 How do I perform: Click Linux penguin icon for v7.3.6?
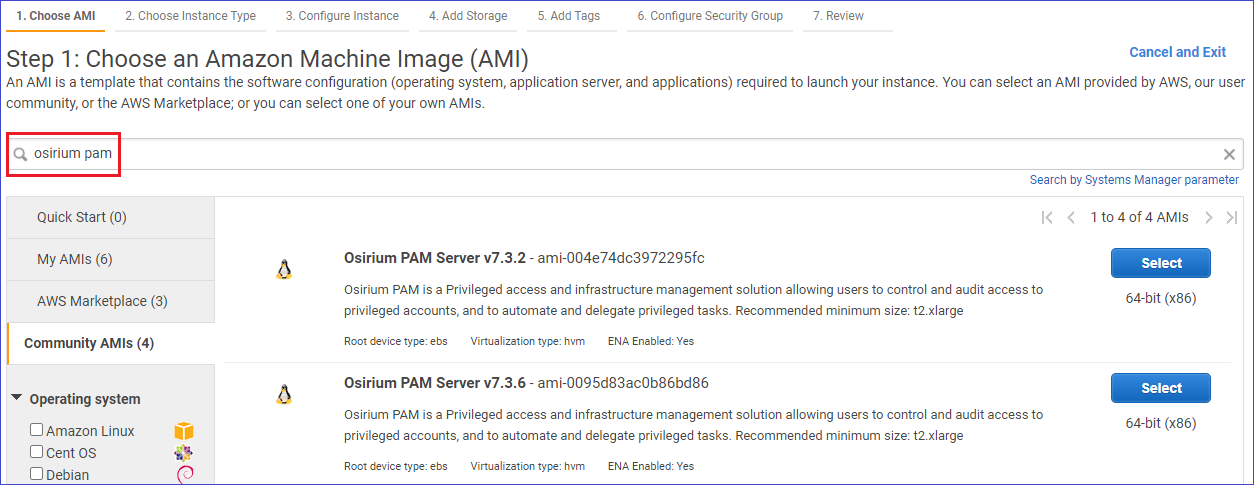click(x=284, y=395)
